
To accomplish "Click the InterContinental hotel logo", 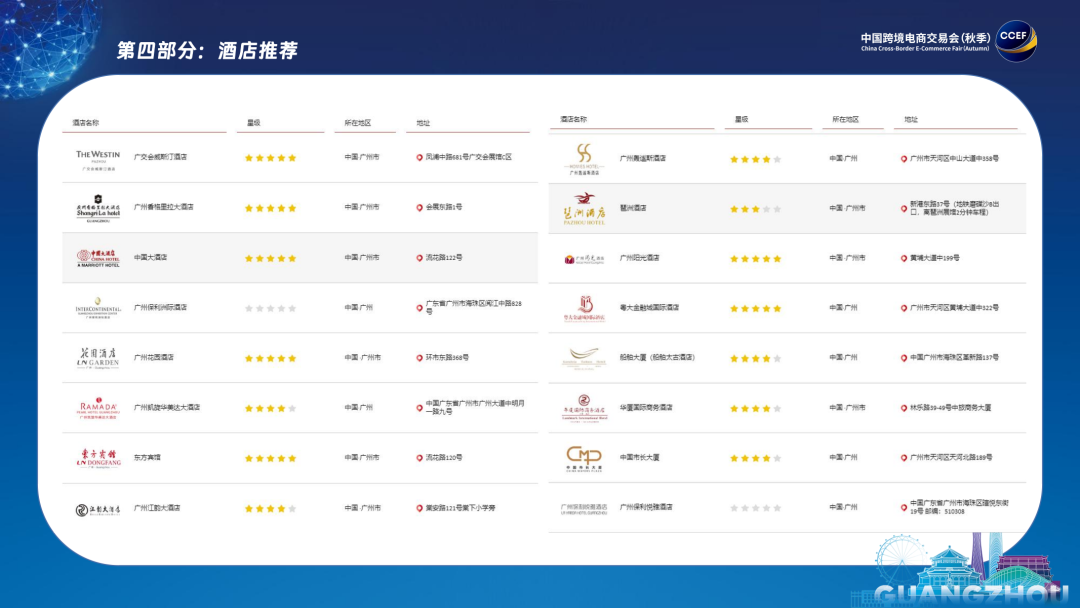I will pyautogui.click(x=98, y=308).
